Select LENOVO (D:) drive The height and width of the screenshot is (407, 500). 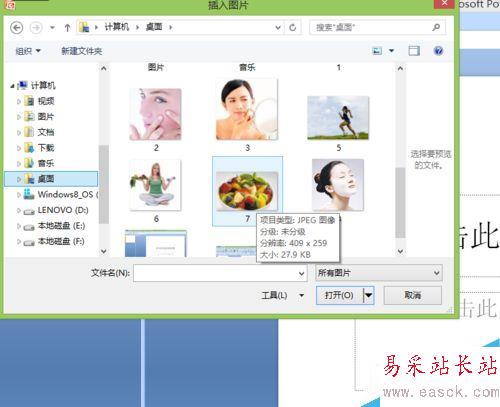tap(63, 210)
